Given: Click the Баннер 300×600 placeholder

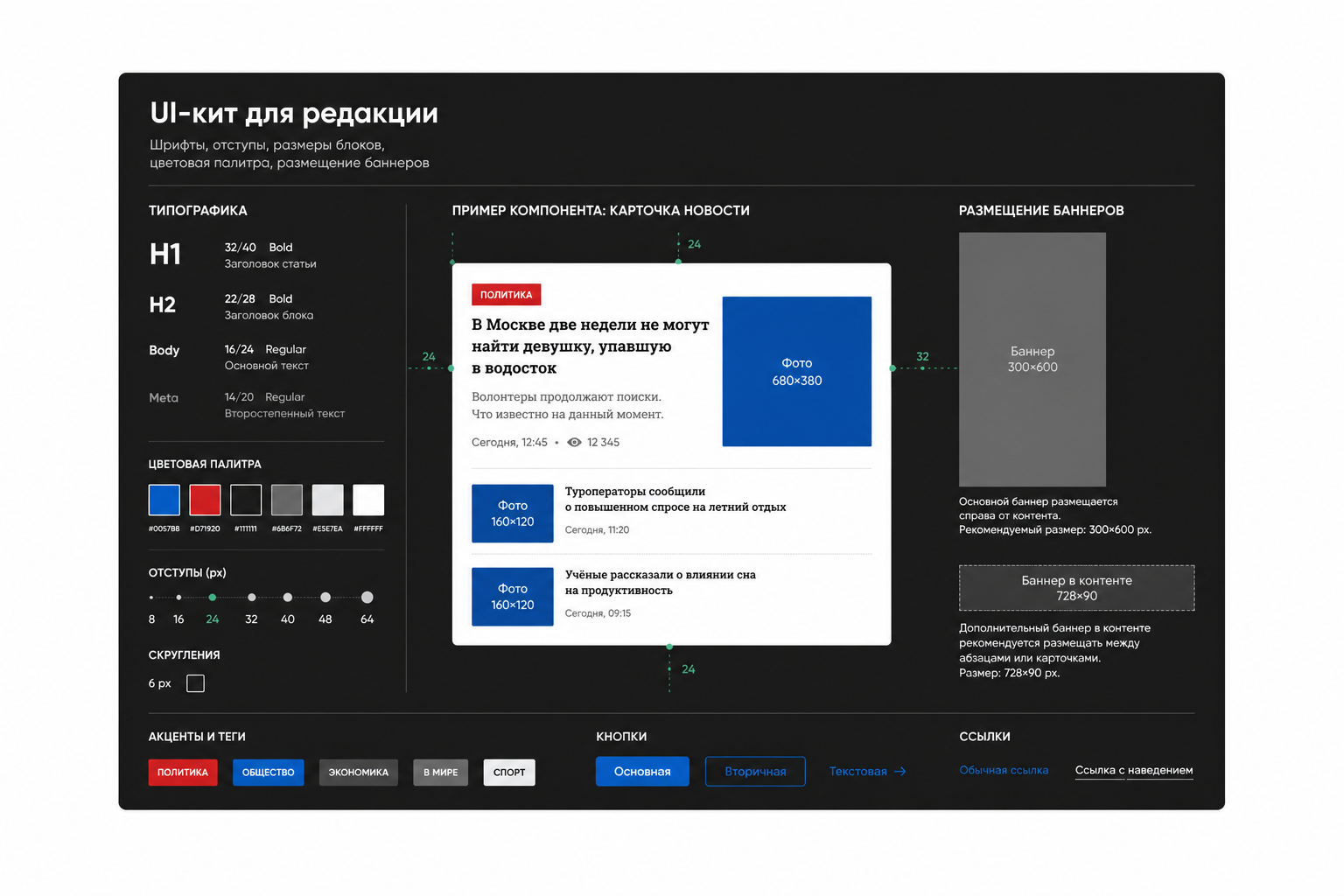Looking at the screenshot, I should coord(1032,360).
